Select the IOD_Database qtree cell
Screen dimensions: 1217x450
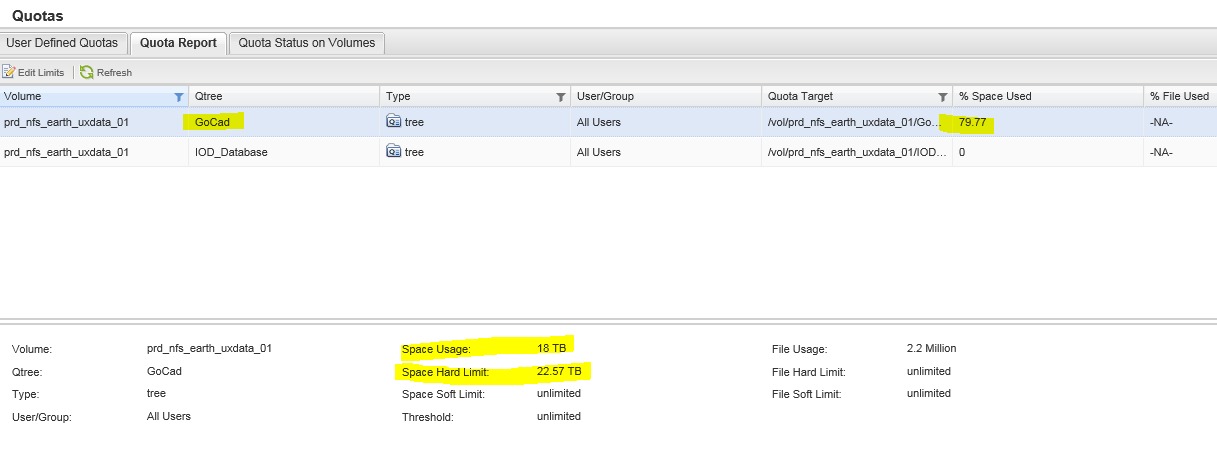[231, 152]
